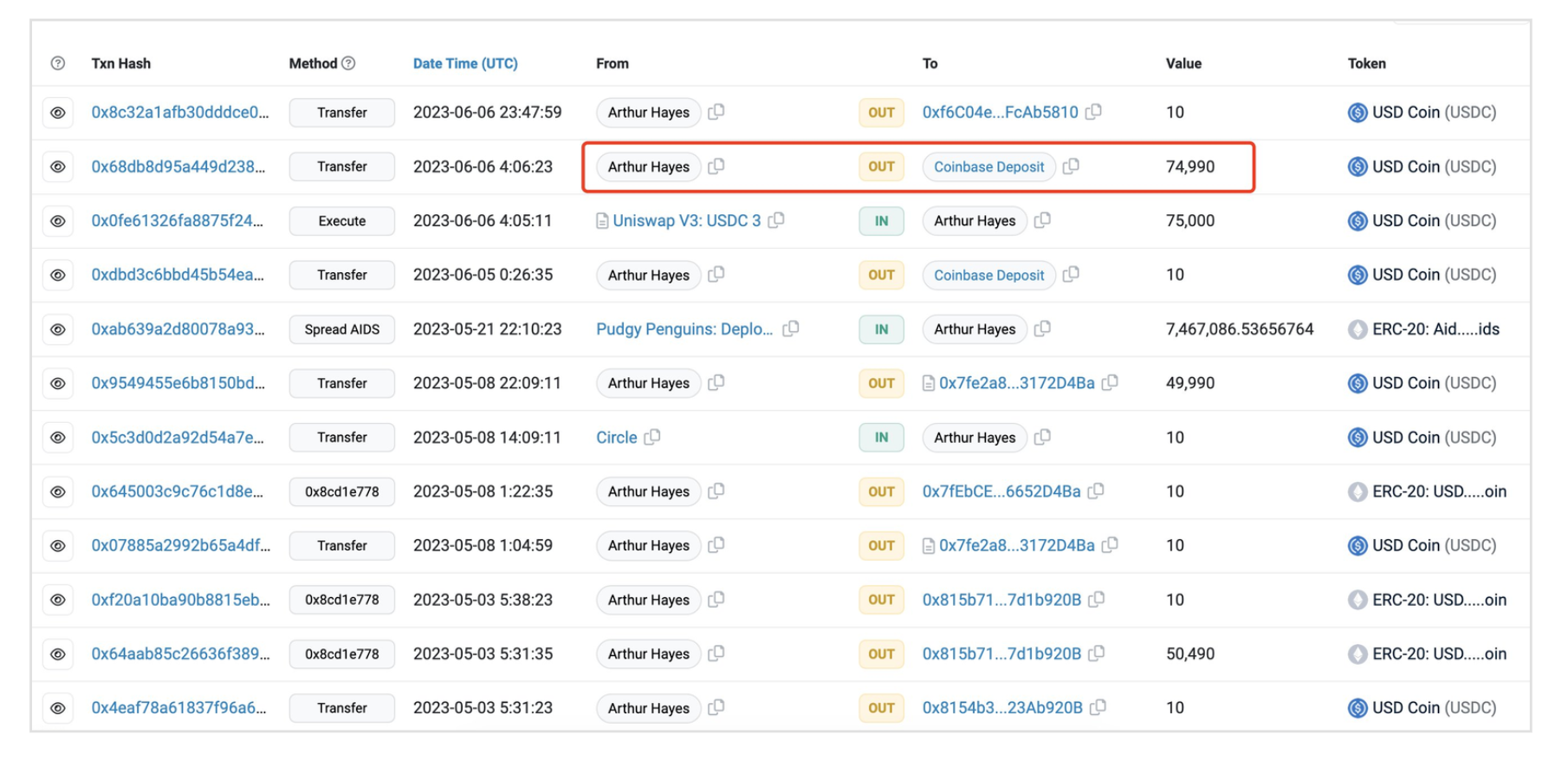This screenshot has width=1568, height=761.
Task: Click the USDC coin icon in the 75,000 row
Action: [x=1357, y=221]
